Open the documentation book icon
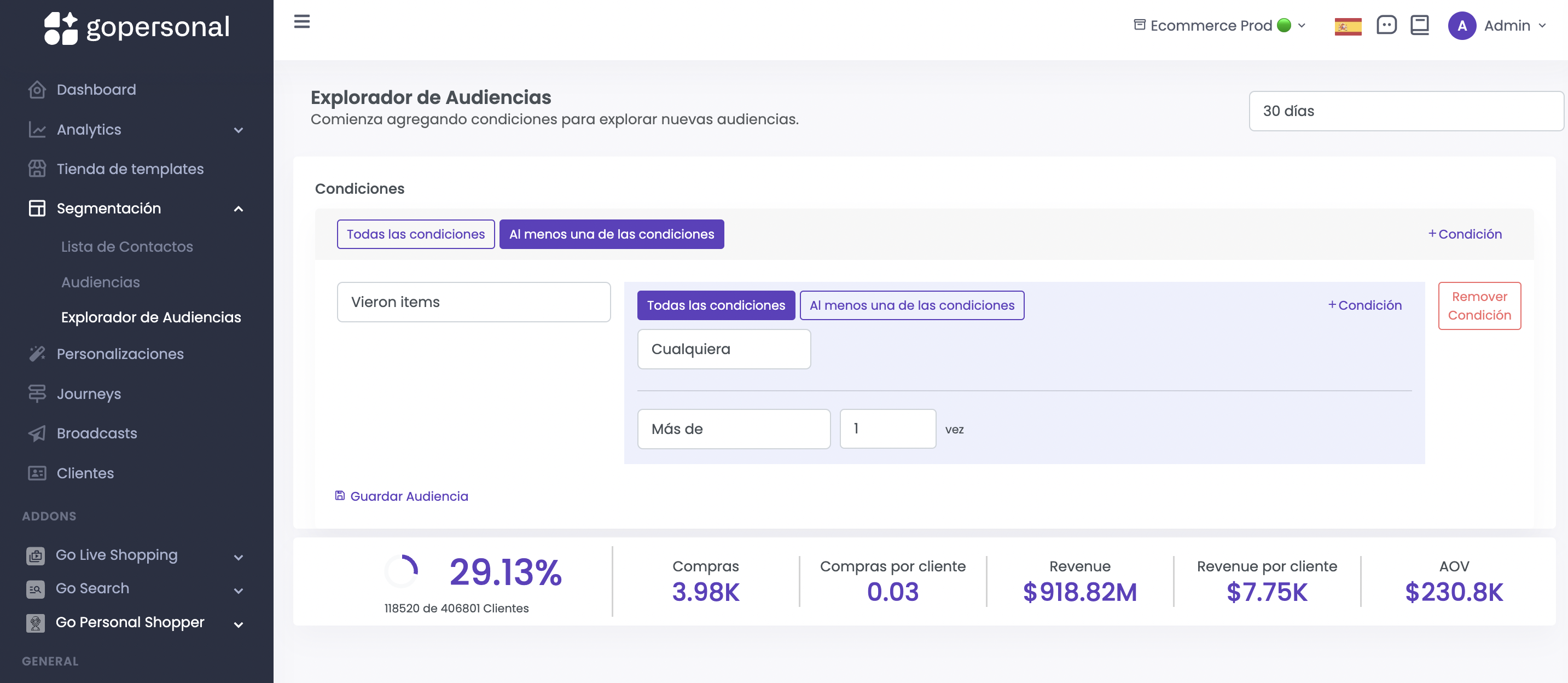This screenshot has height=683, width=1568. click(x=1420, y=25)
